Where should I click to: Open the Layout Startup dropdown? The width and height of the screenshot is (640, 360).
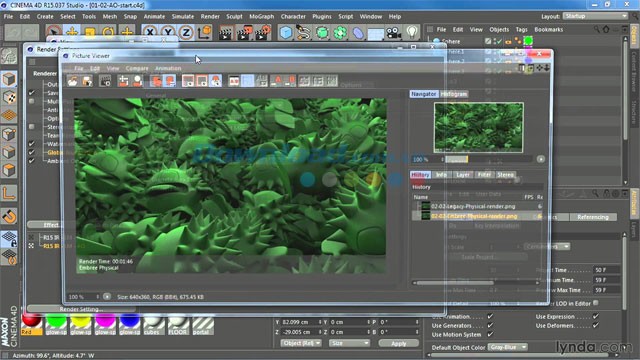click(596, 16)
